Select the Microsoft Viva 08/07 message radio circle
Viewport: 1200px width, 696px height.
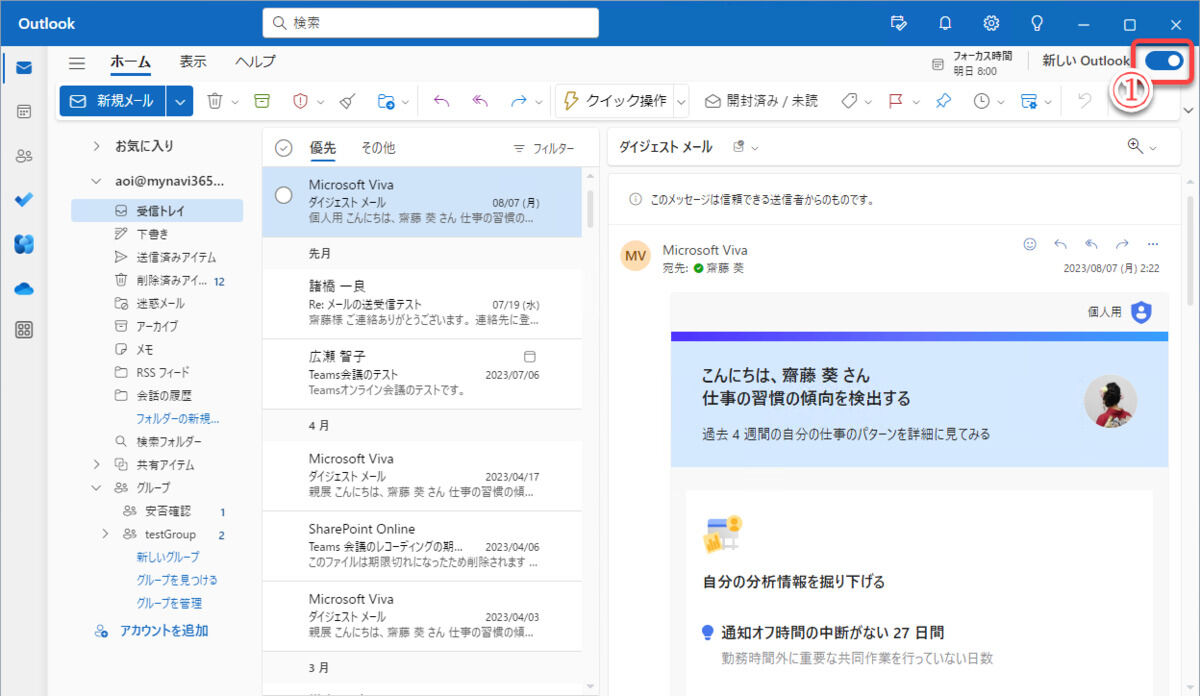tap(283, 195)
